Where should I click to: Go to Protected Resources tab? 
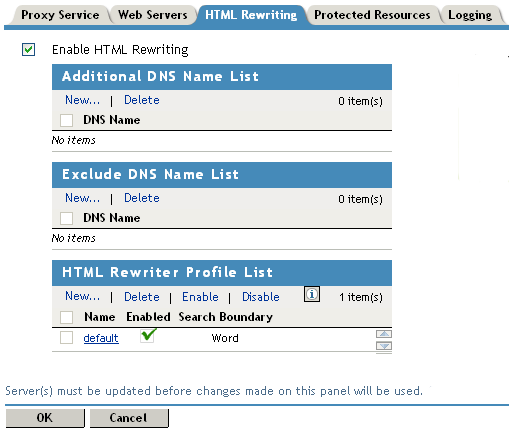click(372, 15)
